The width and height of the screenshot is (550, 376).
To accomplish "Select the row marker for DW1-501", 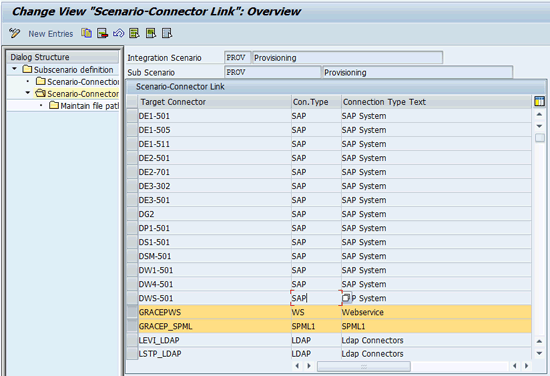I will pos(132,270).
